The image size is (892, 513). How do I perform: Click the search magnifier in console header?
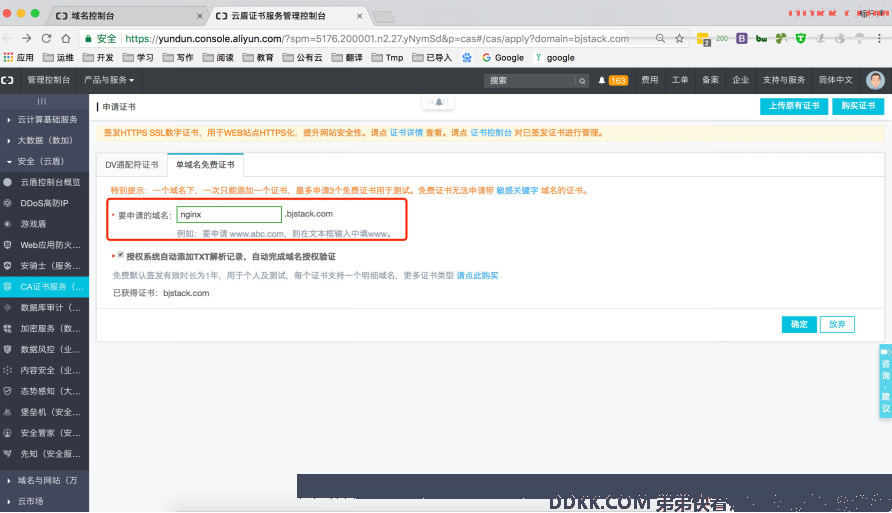pyautogui.click(x=582, y=81)
